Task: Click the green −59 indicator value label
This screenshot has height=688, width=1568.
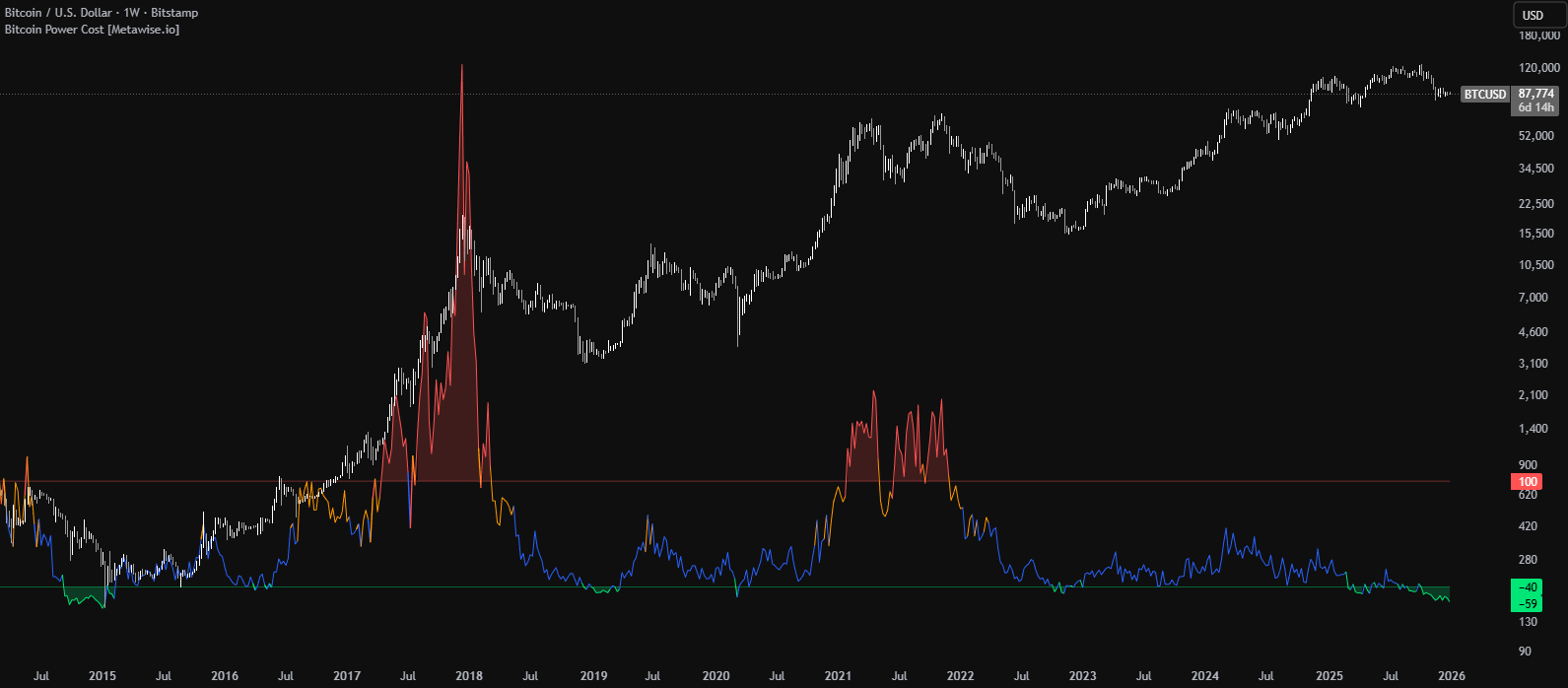Action: [1528, 603]
